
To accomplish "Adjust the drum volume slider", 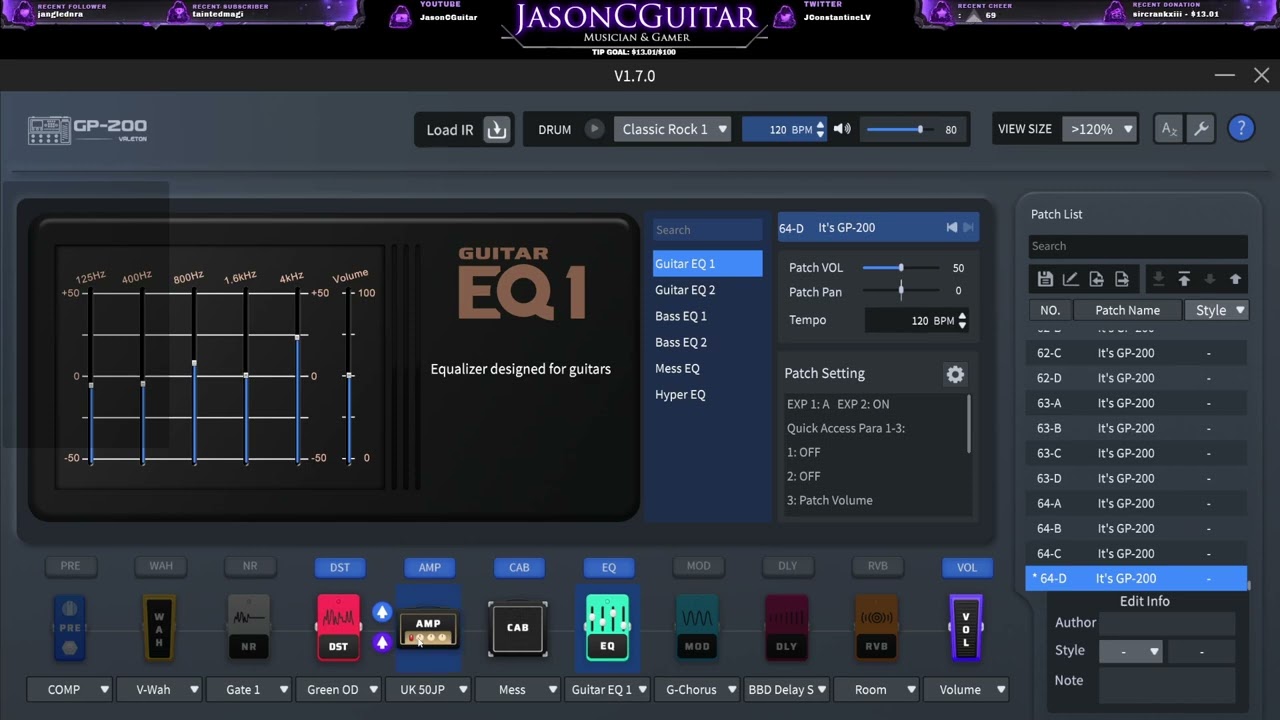I will click(x=902, y=129).
